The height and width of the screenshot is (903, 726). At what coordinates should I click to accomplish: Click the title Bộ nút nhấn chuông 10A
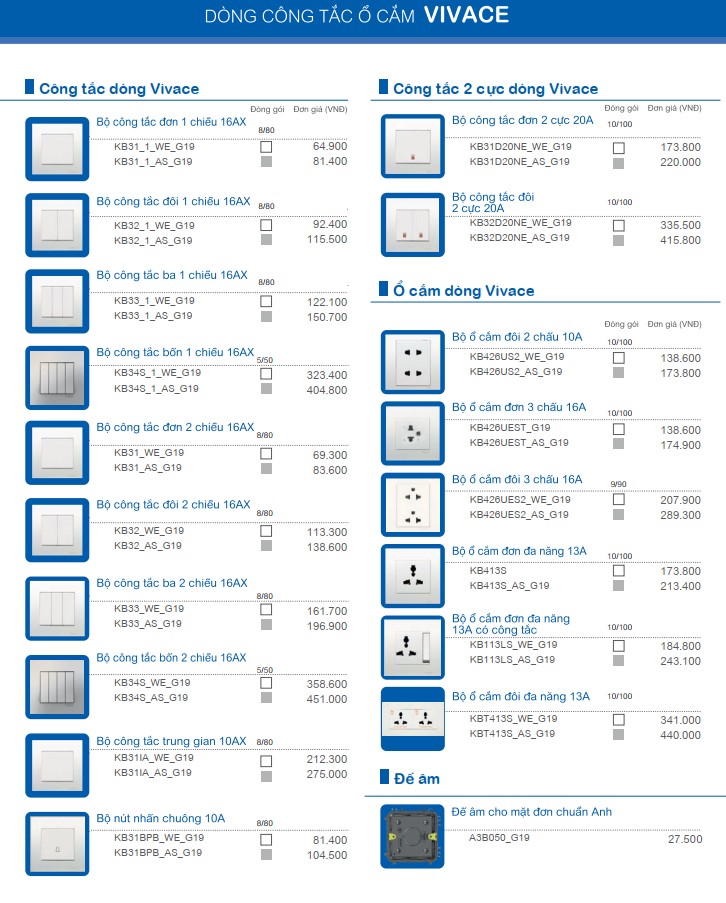161,818
